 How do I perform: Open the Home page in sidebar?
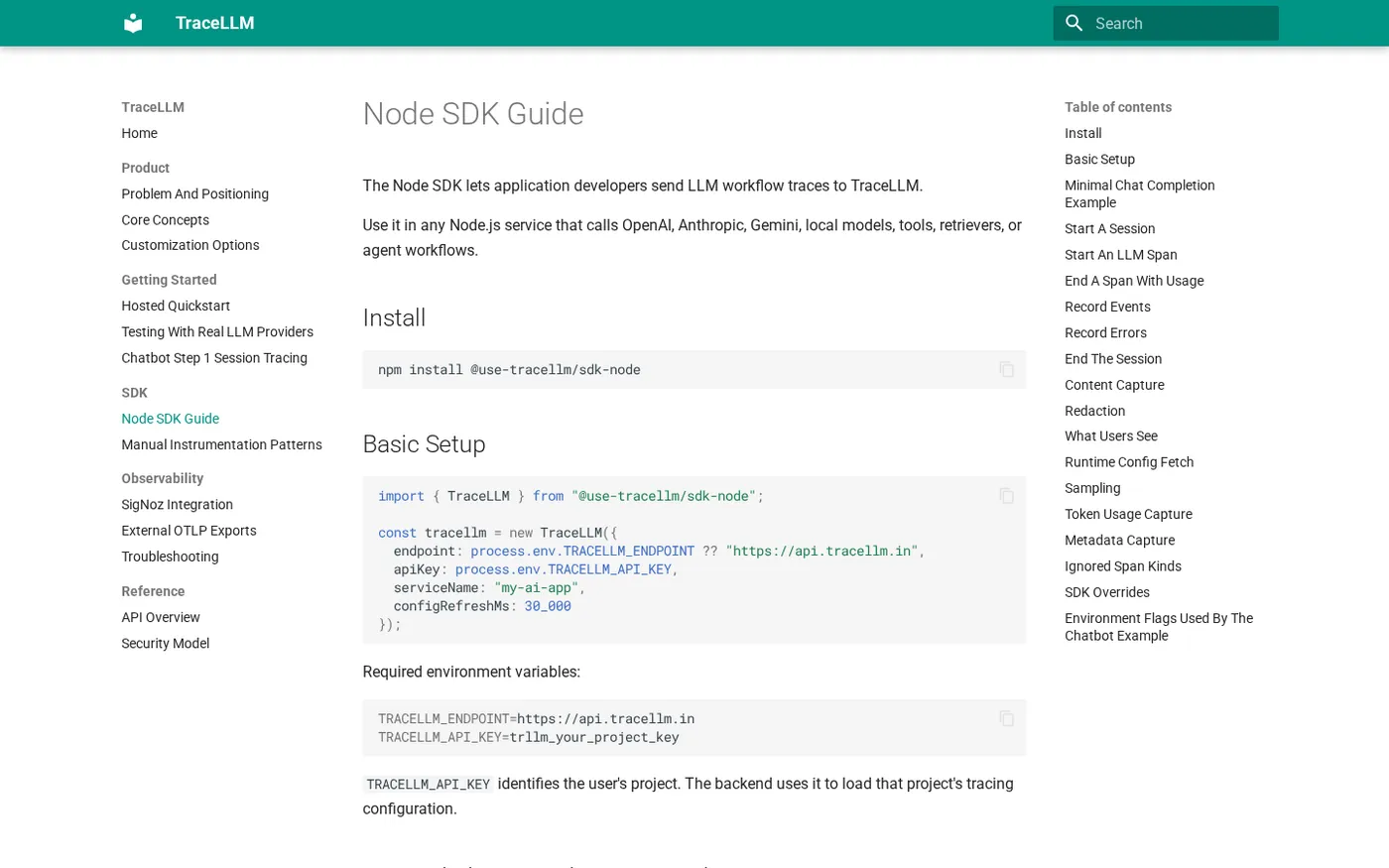click(x=139, y=133)
